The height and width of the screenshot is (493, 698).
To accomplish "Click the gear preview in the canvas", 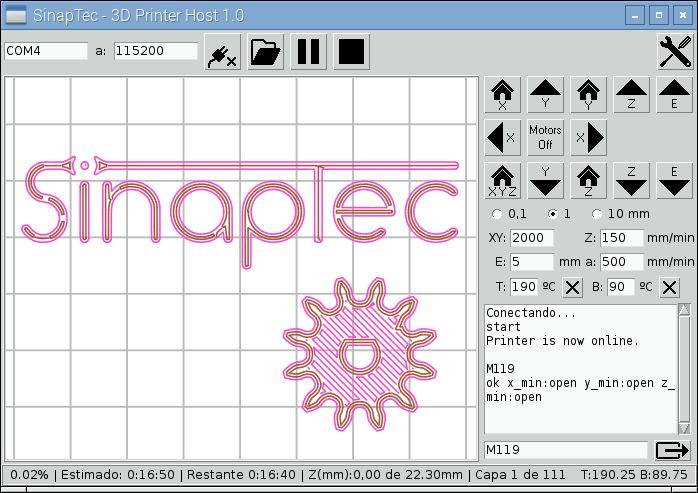I will tap(360, 354).
